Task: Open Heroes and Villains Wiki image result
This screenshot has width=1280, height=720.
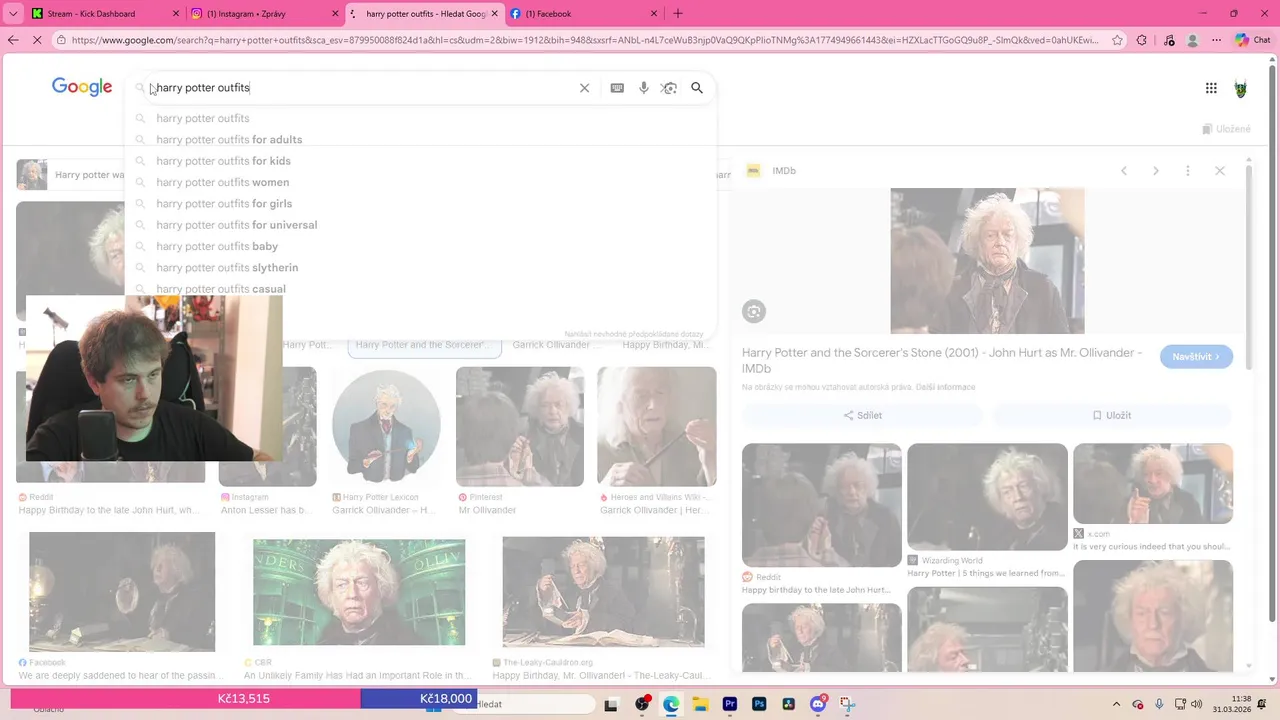Action: [657, 427]
